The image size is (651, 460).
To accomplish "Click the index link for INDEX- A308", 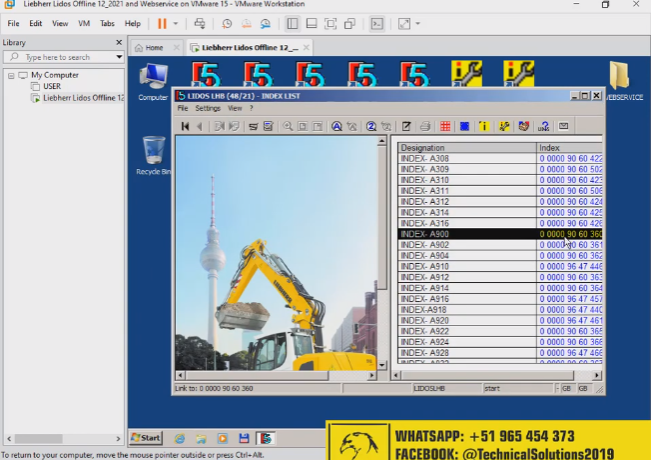I will [570, 158].
